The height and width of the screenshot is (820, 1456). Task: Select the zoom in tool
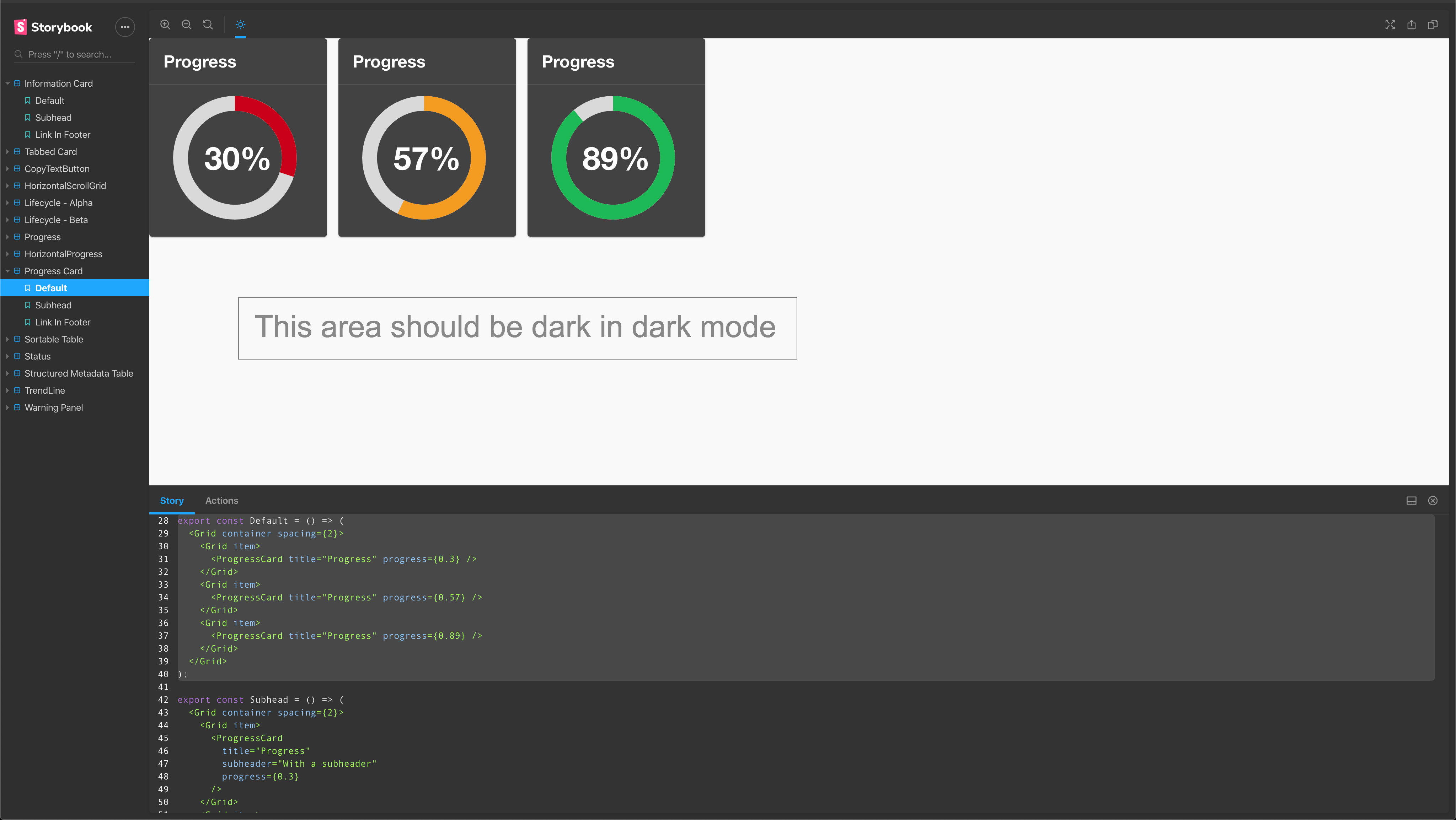[x=165, y=25]
